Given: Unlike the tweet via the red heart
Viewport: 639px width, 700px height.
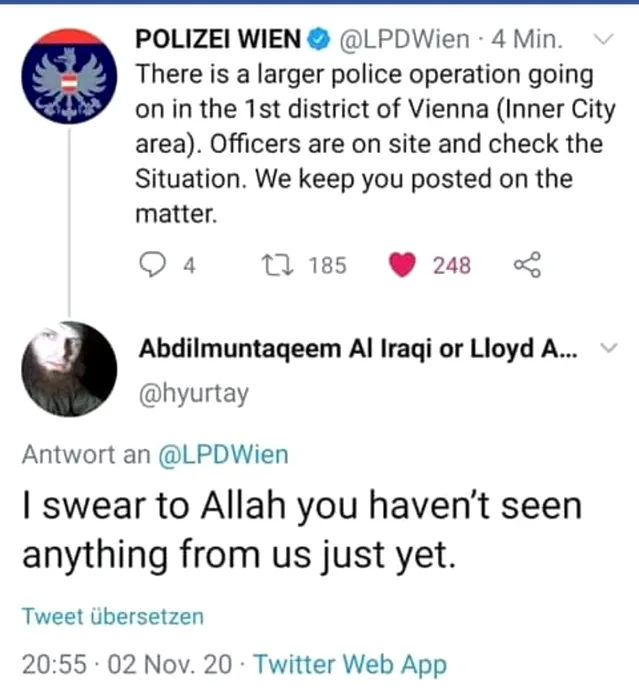Looking at the screenshot, I should click(x=402, y=265).
